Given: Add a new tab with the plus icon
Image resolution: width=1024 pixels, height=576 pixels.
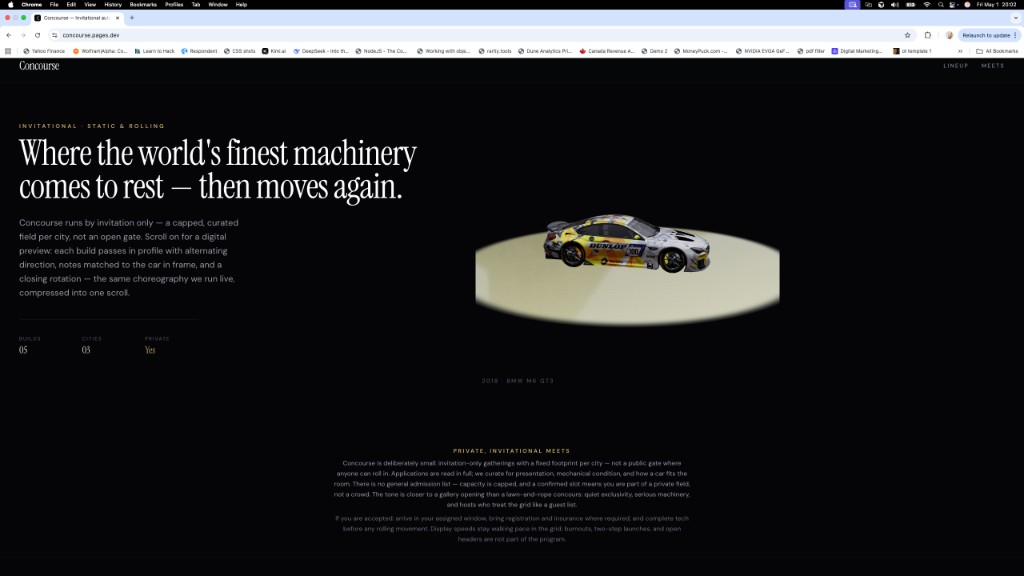Looking at the screenshot, I should pyautogui.click(x=132, y=18).
